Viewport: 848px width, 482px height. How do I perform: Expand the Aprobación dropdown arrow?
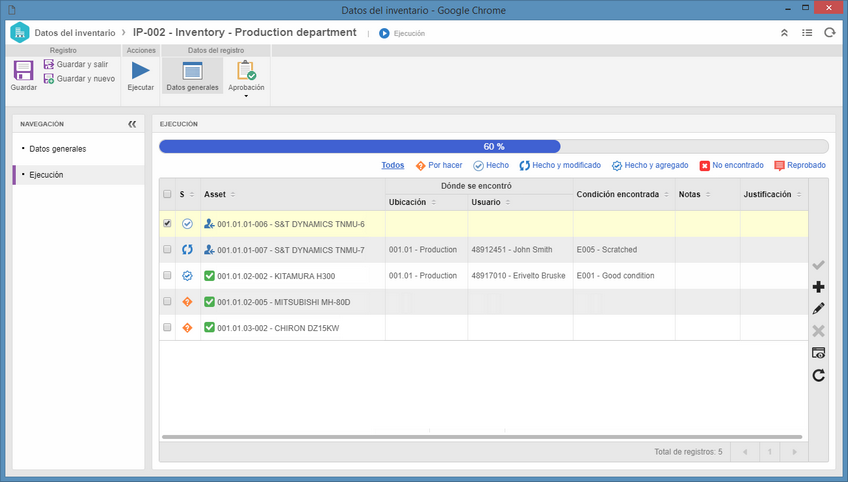246,96
